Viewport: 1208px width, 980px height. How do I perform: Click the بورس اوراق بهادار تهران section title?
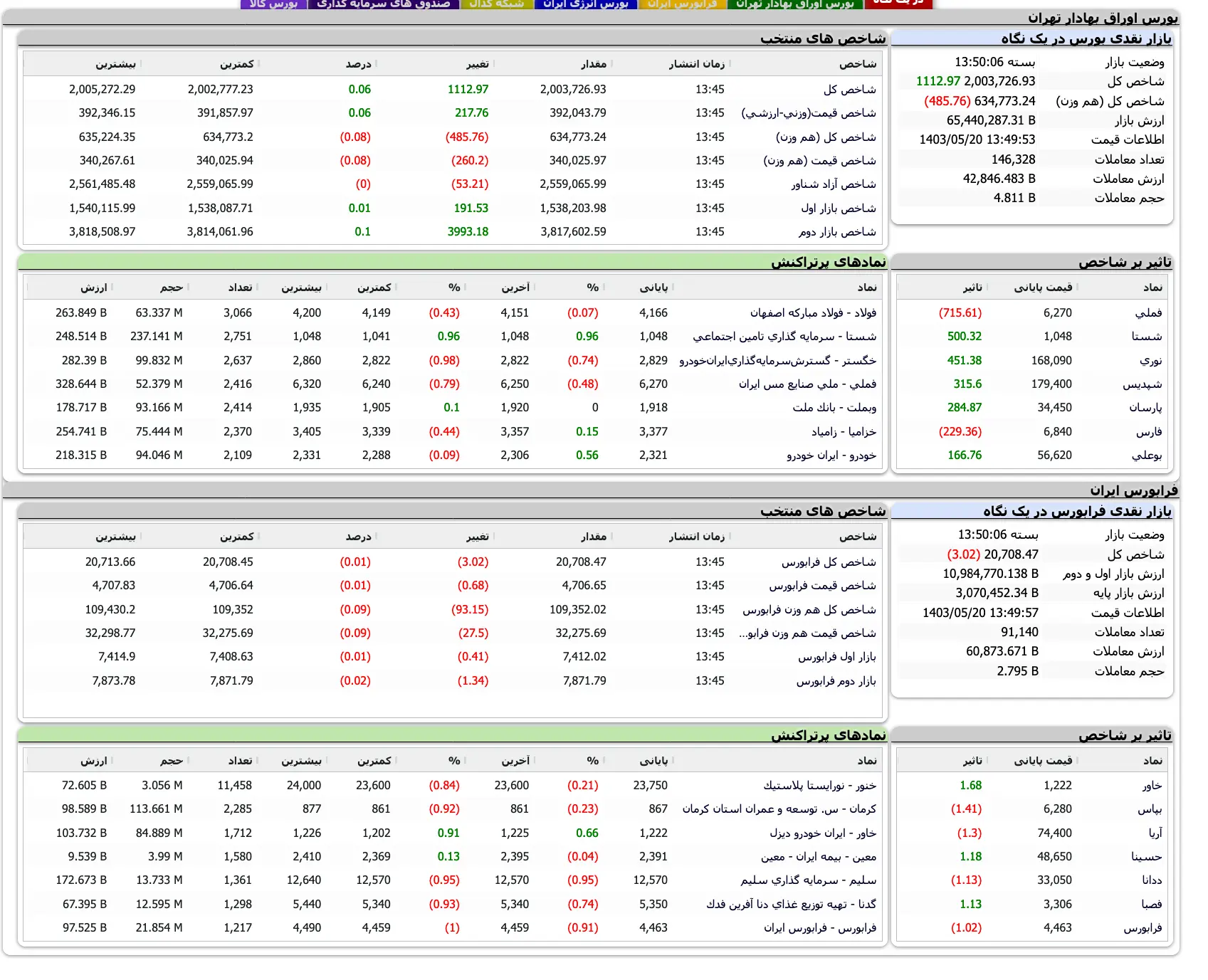pos(1102,18)
